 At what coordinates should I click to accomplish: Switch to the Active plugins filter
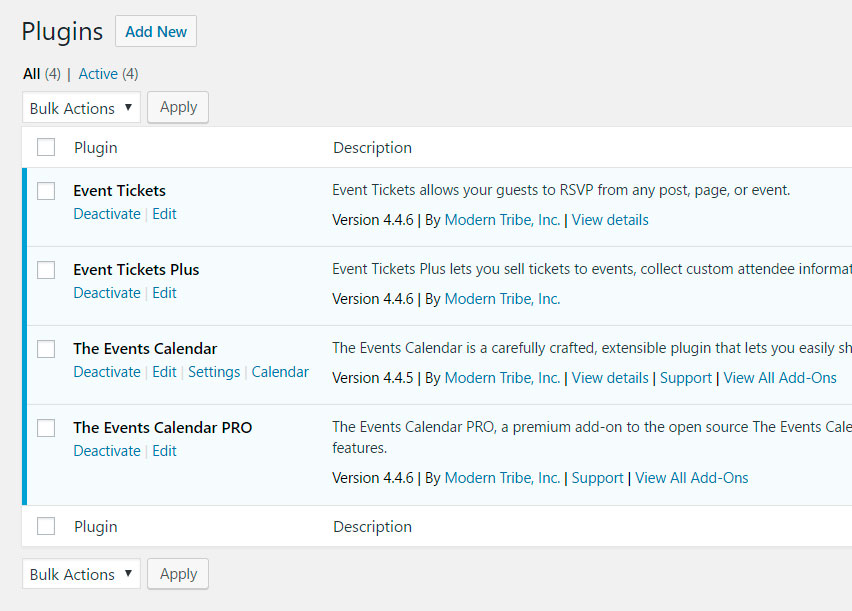point(97,73)
